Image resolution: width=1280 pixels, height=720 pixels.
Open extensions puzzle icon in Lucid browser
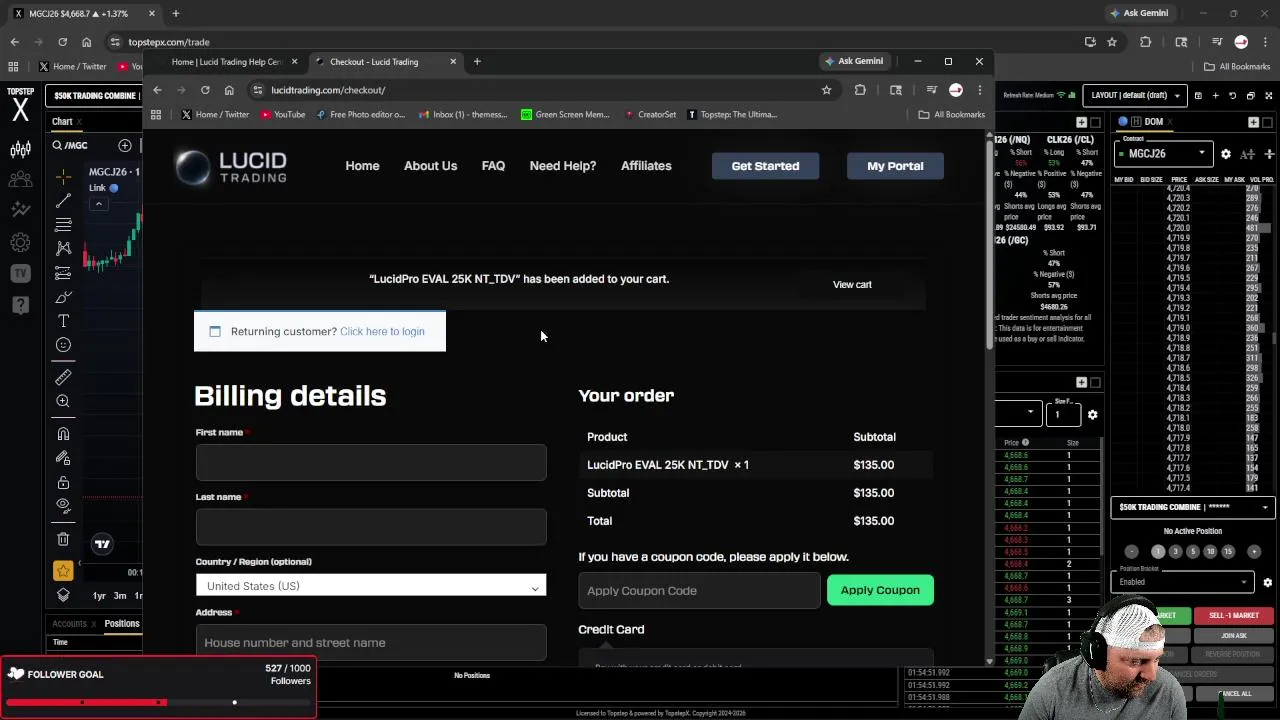[x=860, y=90]
